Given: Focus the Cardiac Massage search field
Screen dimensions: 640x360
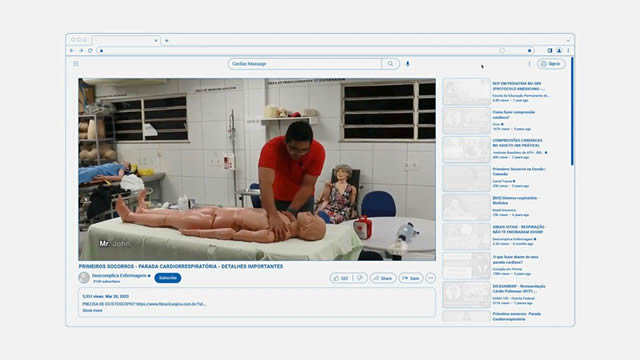Looking at the screenshot, I should tap(304, 64).
